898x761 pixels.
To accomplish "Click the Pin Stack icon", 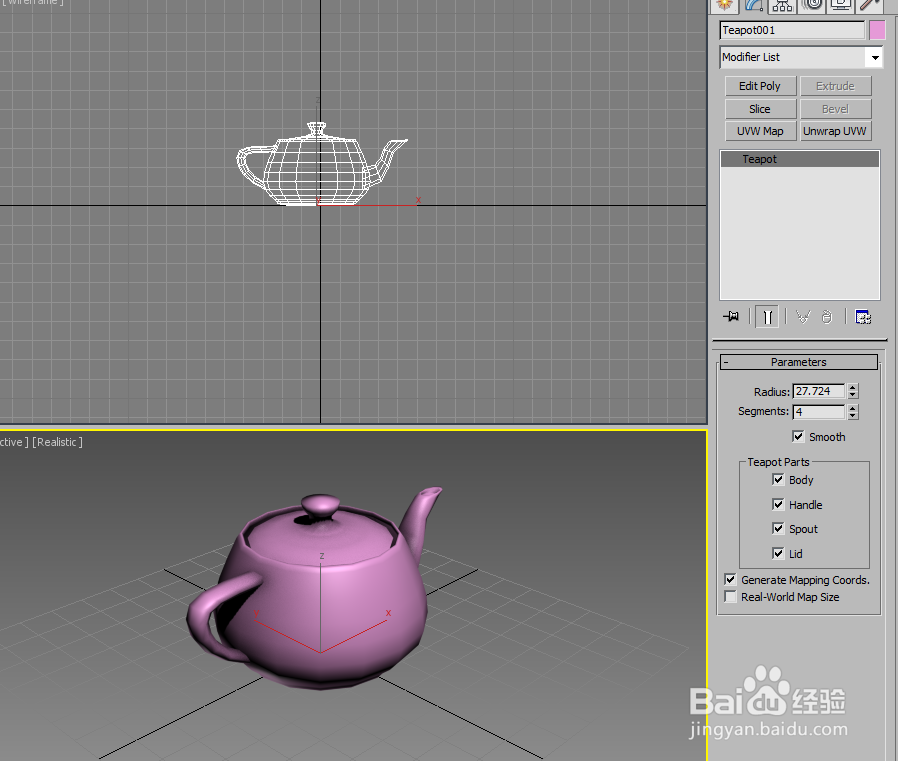I will coord(731,317).
